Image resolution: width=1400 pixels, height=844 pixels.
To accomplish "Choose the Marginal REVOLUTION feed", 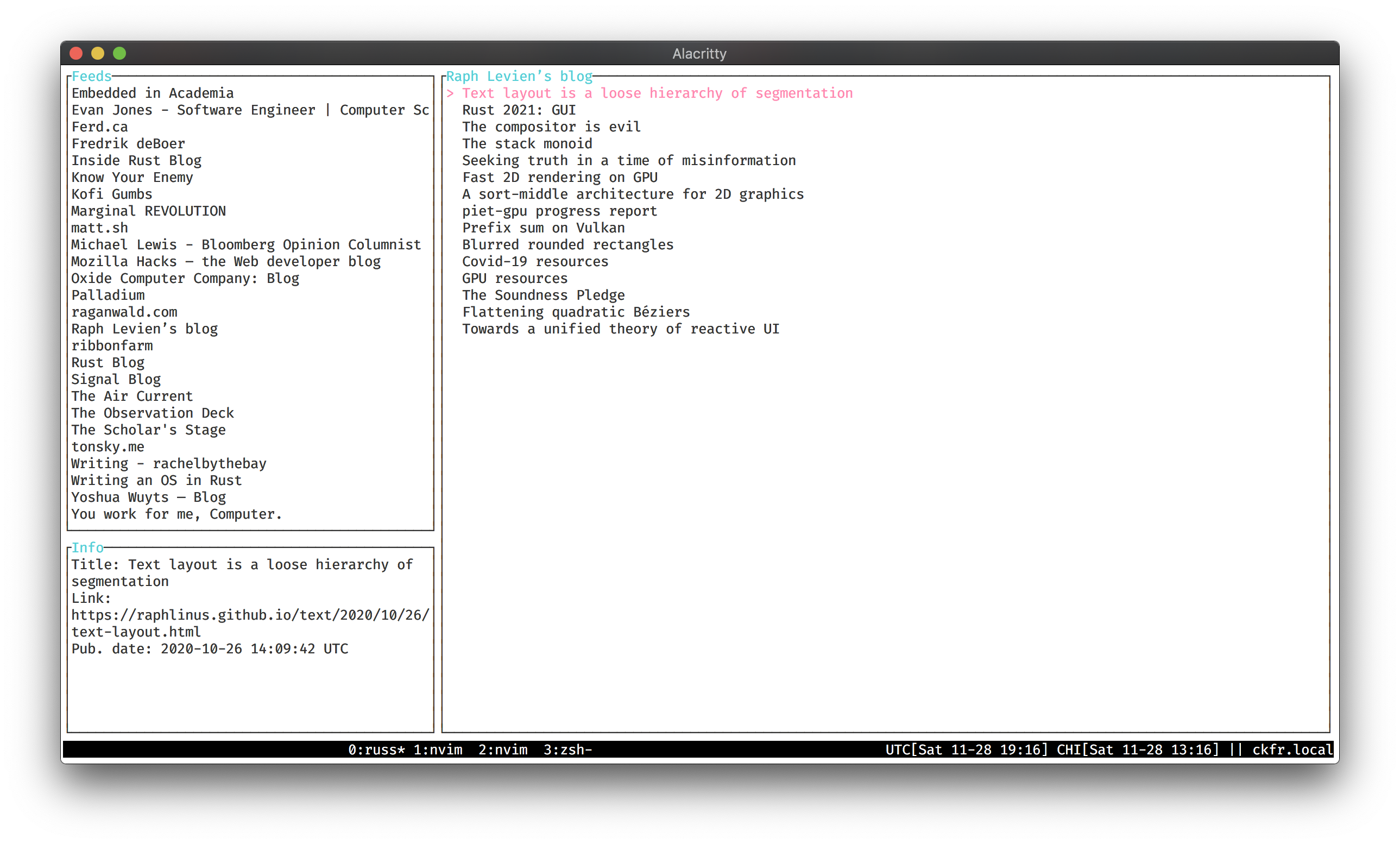I will pyautogui.click(x=148, y=211).
